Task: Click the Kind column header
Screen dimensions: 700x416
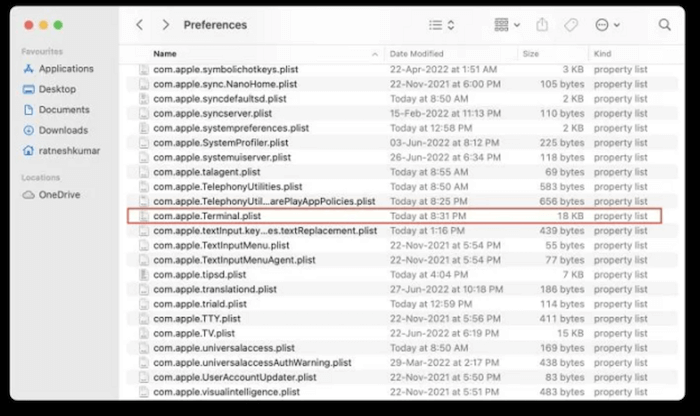Action: click(603, 53)
